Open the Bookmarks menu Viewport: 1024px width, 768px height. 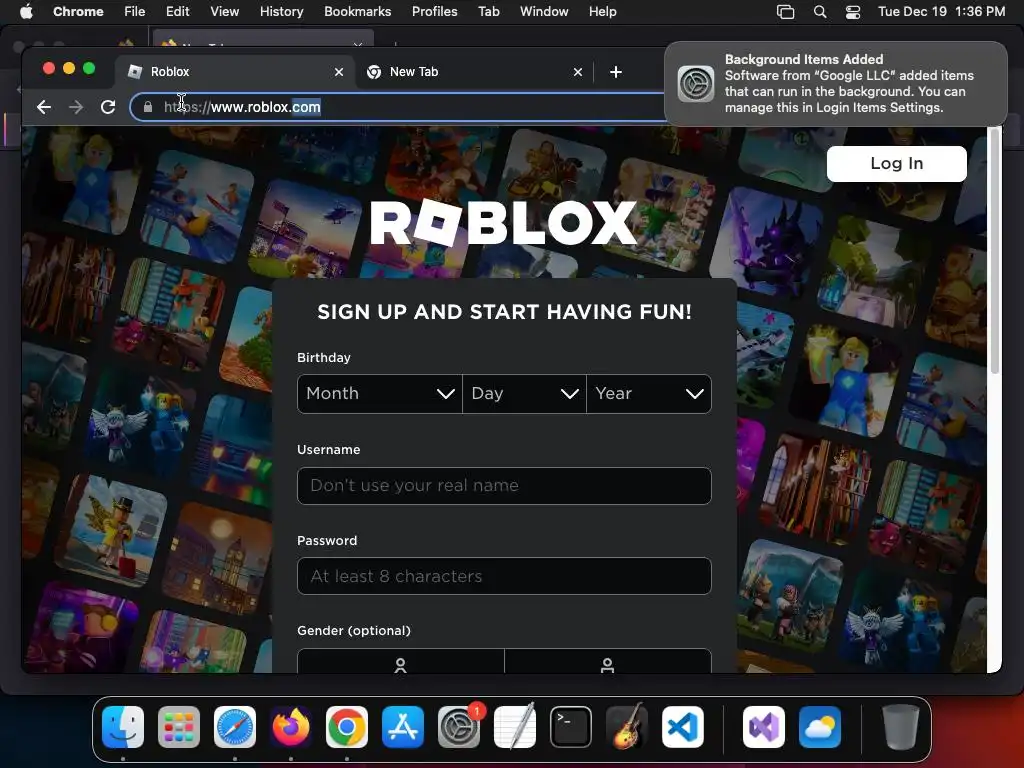pos(357,12)
